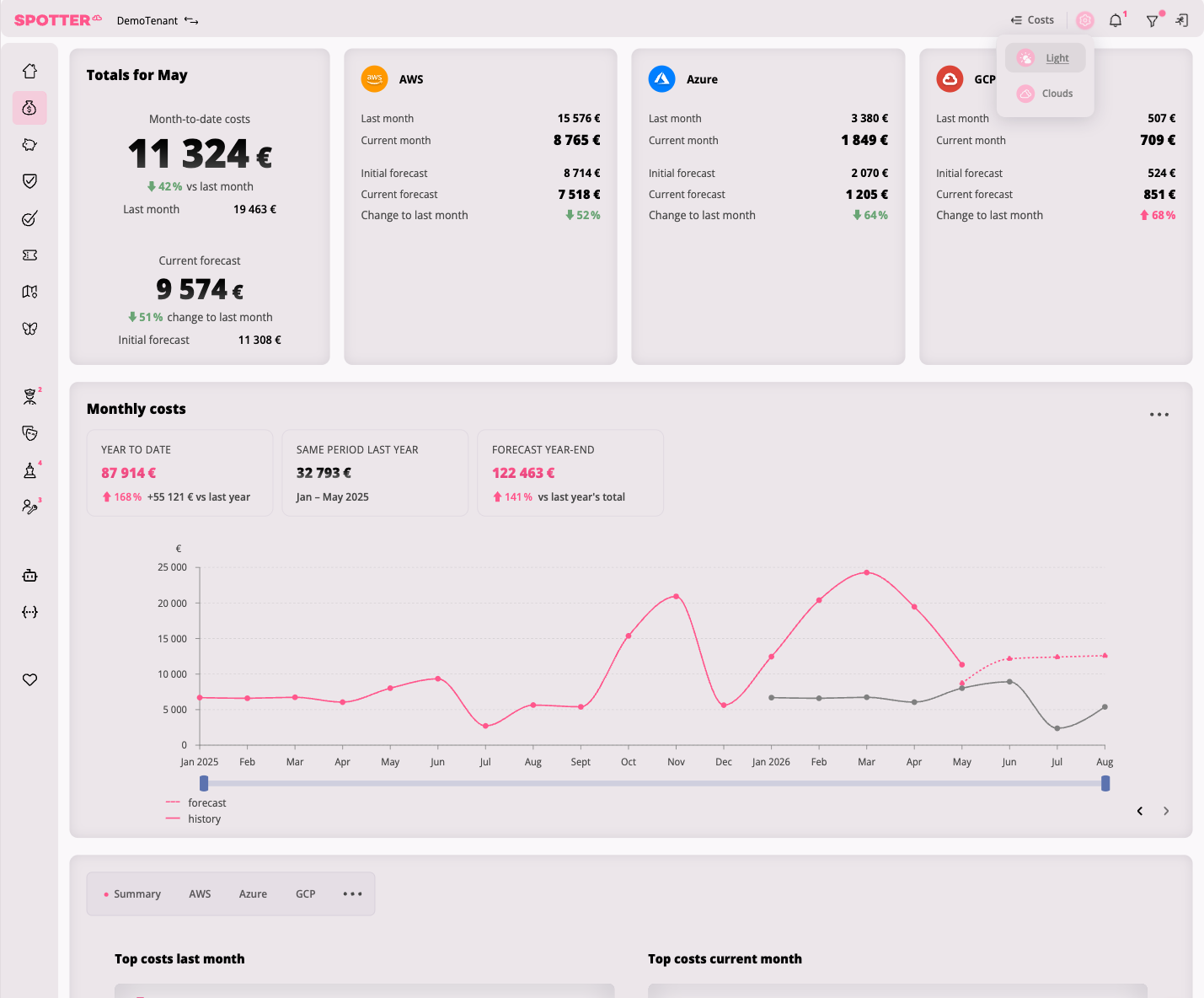Switch tenant using DemoTenant arrows
The height and width of the screenshot is (998, 1204).
[191, 20]
